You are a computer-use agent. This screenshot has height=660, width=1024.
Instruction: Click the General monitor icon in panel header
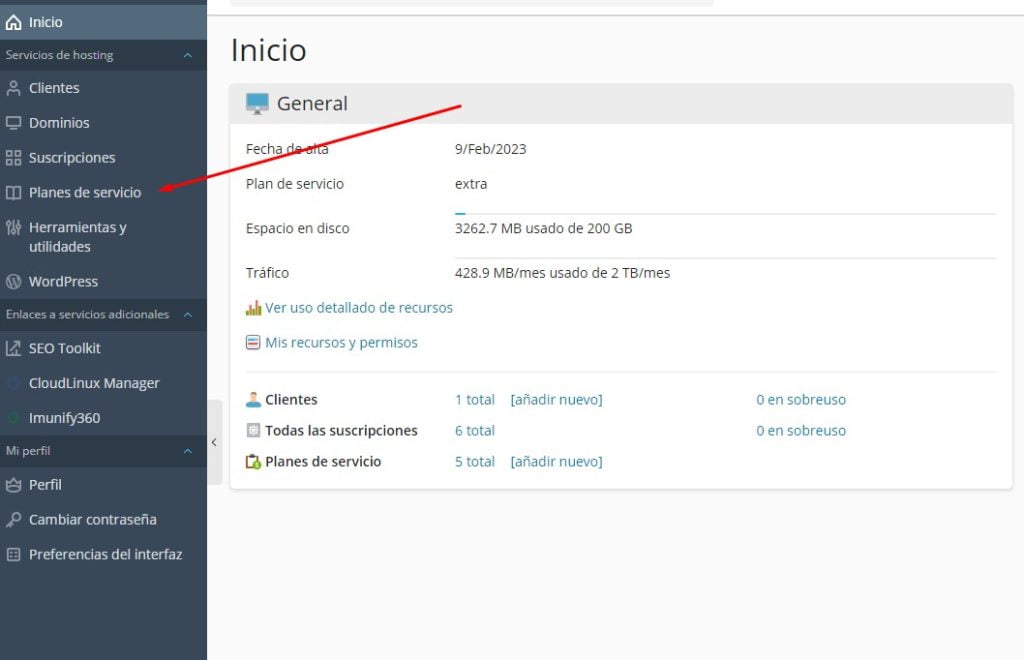pos(257,104)
